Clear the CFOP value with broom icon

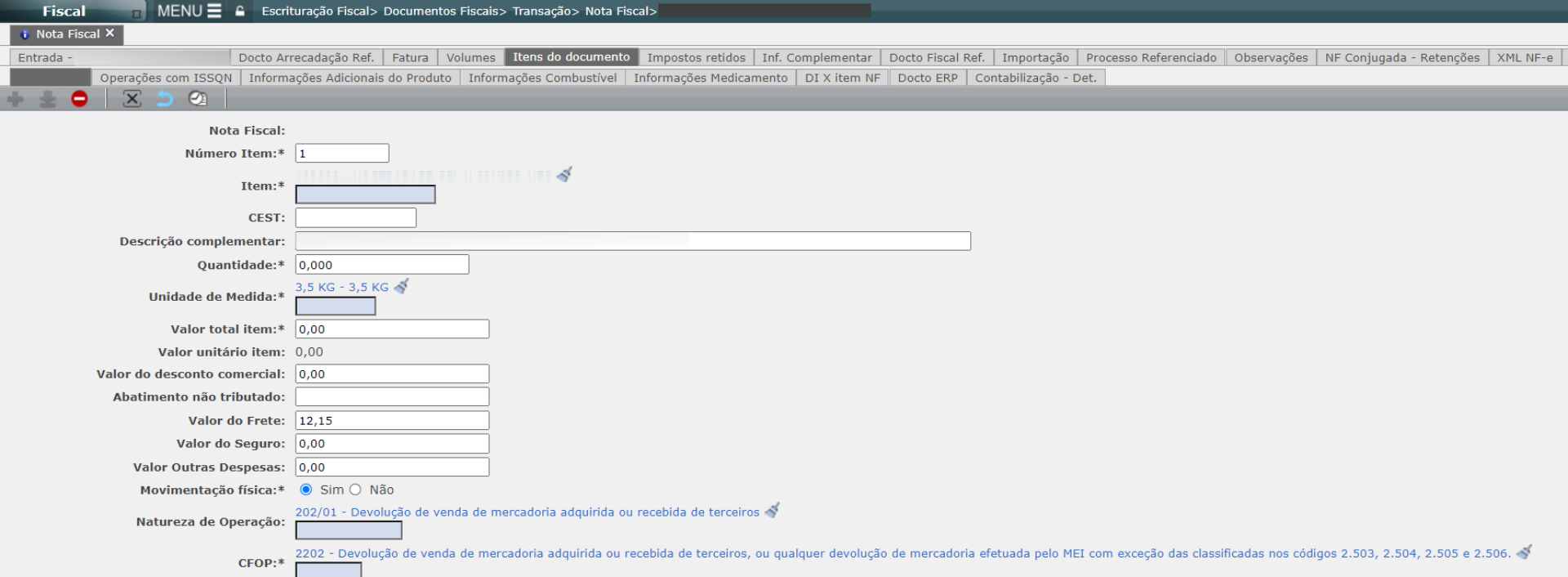pos(1523,553)
